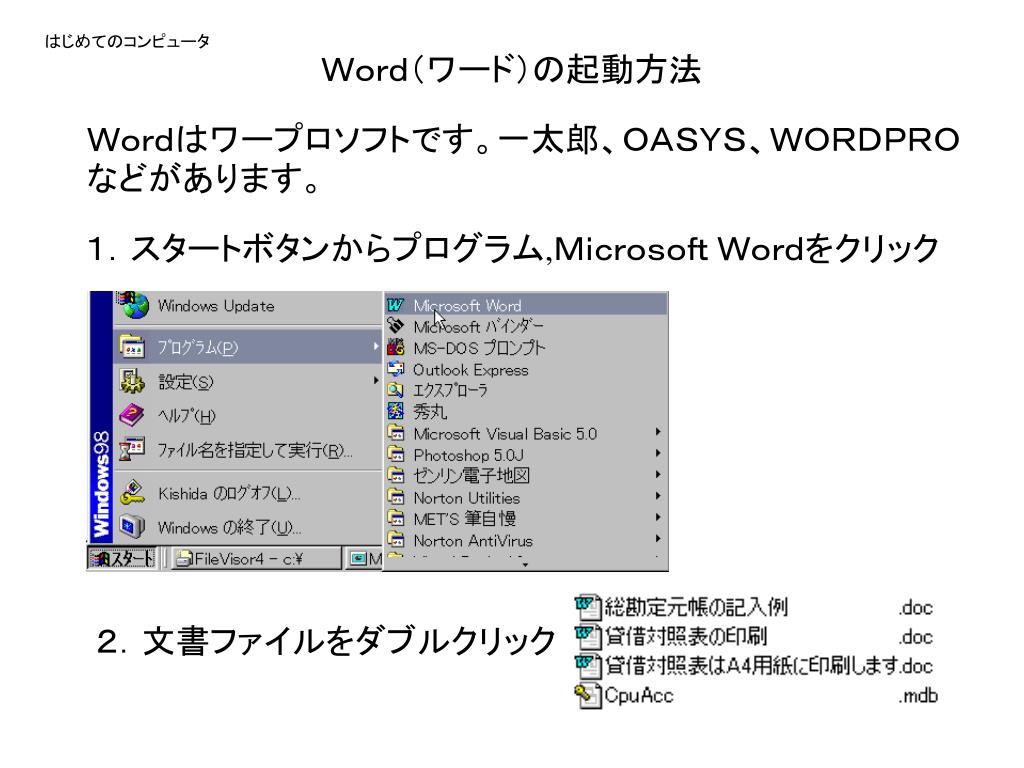Expand the Norton Utilities submenu arrow
This screenshot has width=1024, height=768.
point(658,496)
